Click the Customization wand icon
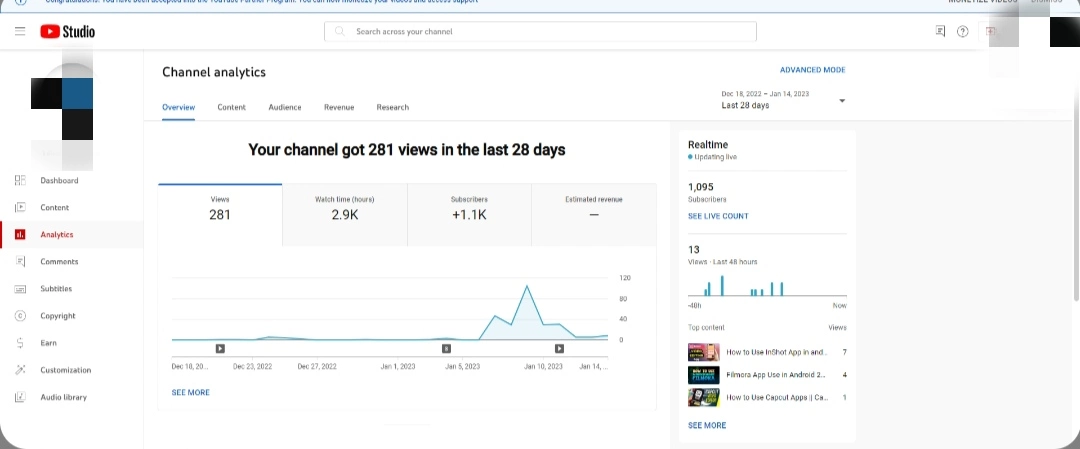This screenshot has width=1080, height=449. [x=20, y=370]
